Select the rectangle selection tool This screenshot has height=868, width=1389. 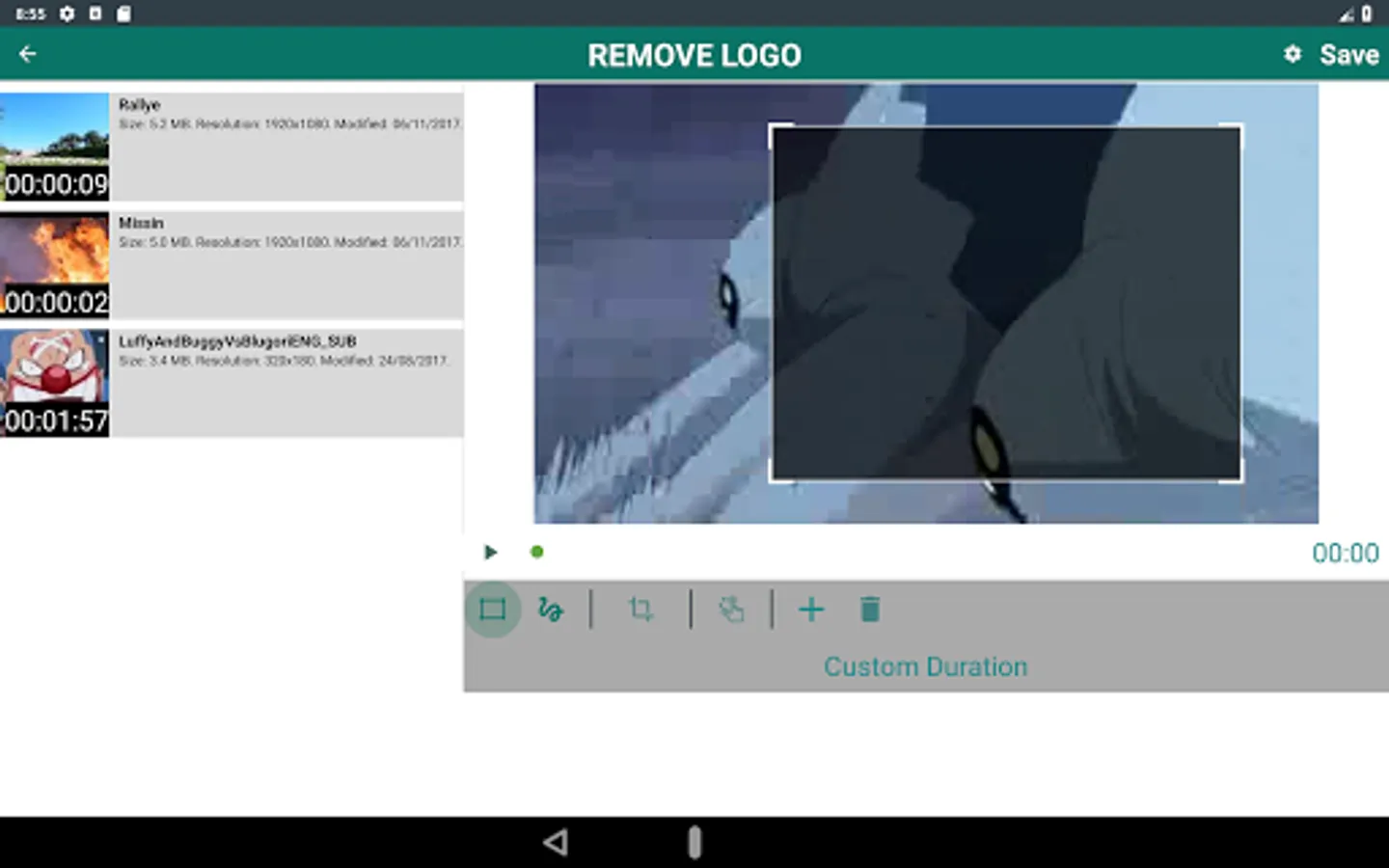(x=492, y=610)
